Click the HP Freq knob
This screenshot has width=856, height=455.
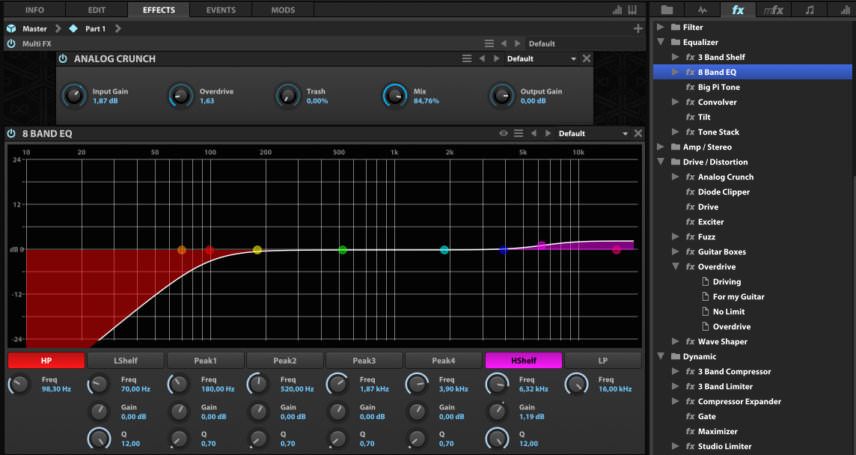click(20, 384)
